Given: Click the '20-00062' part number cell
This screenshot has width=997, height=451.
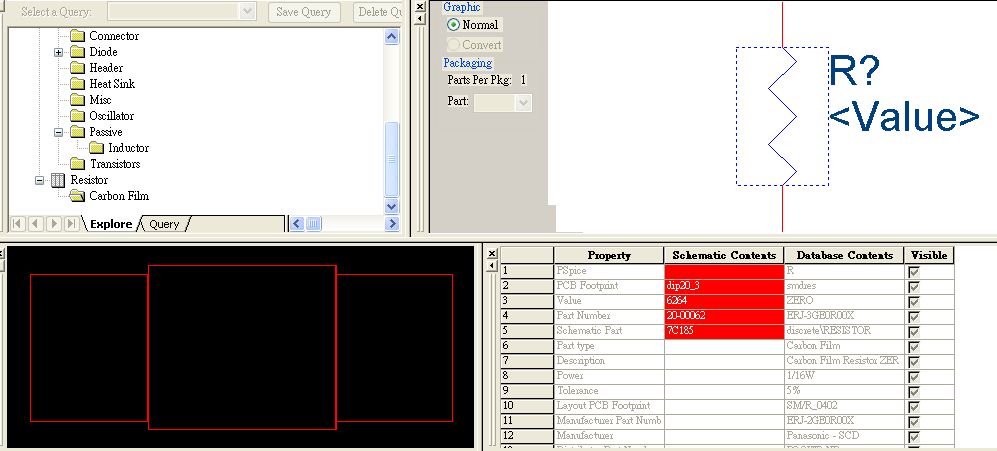Looking at the screenshot, I should pos(724,316).
